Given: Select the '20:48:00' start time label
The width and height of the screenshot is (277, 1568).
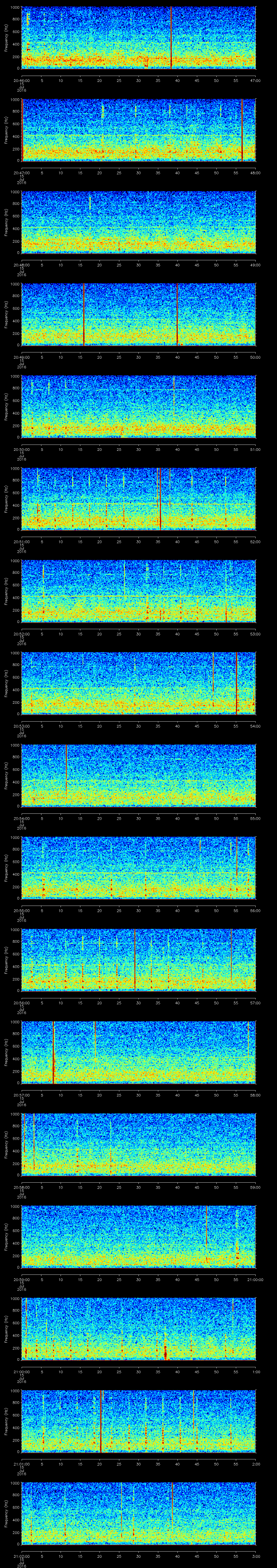Looking at the screenshot, I should pyautogui.click(x=21, y=265).
